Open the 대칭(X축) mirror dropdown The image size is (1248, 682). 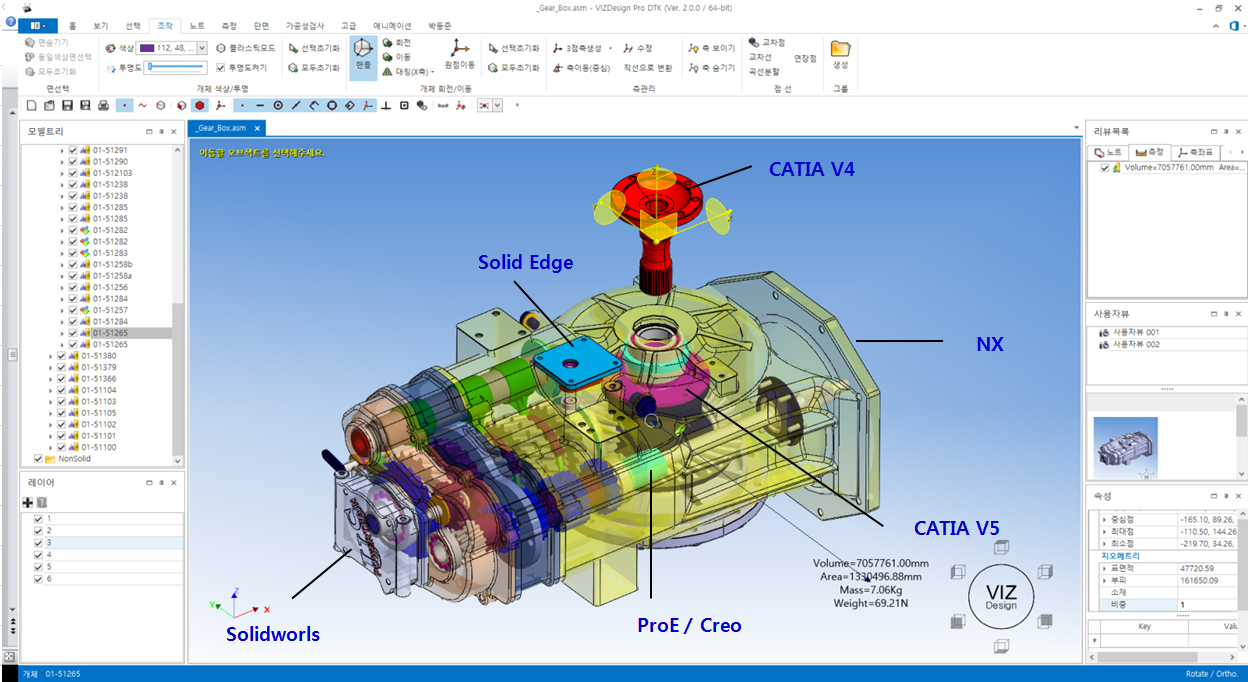pyautogui.click(x=432, y=72)
